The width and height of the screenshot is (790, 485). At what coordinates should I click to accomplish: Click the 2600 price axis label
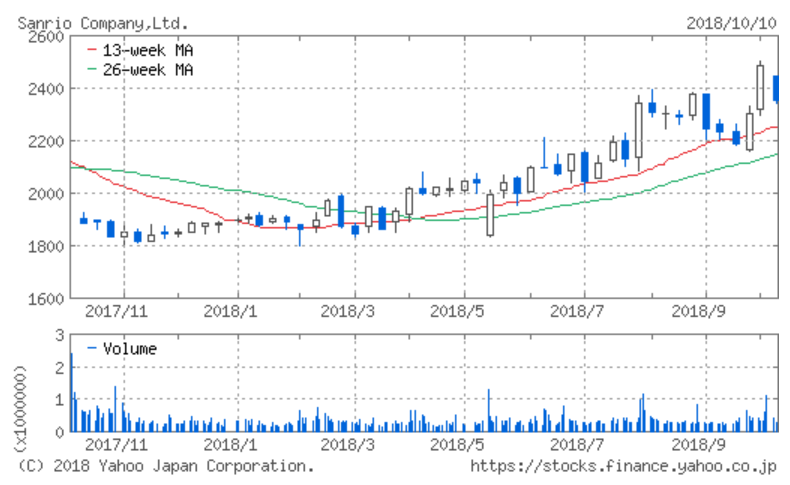(48, 37)
